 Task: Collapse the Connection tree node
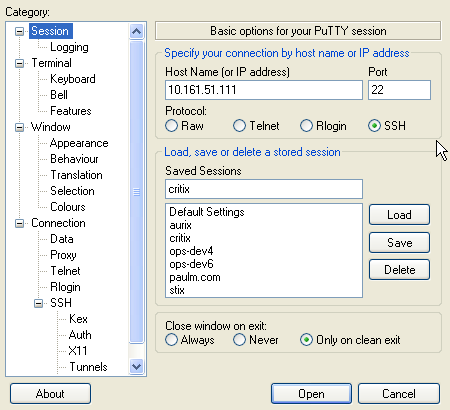20,223
